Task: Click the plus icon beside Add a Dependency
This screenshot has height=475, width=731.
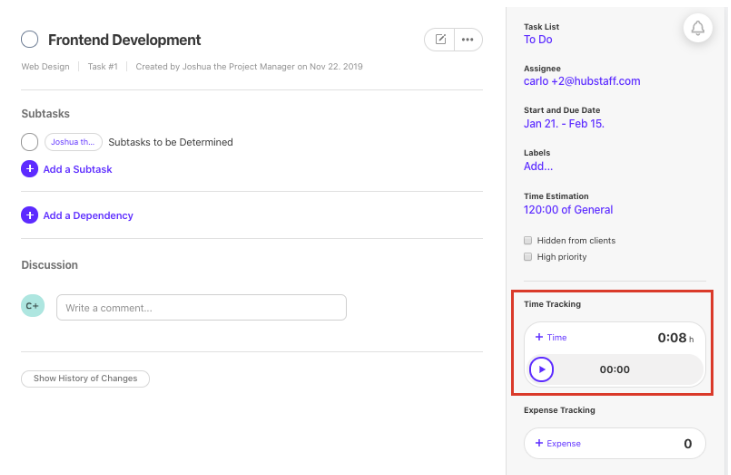Action: click(x=30, y=215)
